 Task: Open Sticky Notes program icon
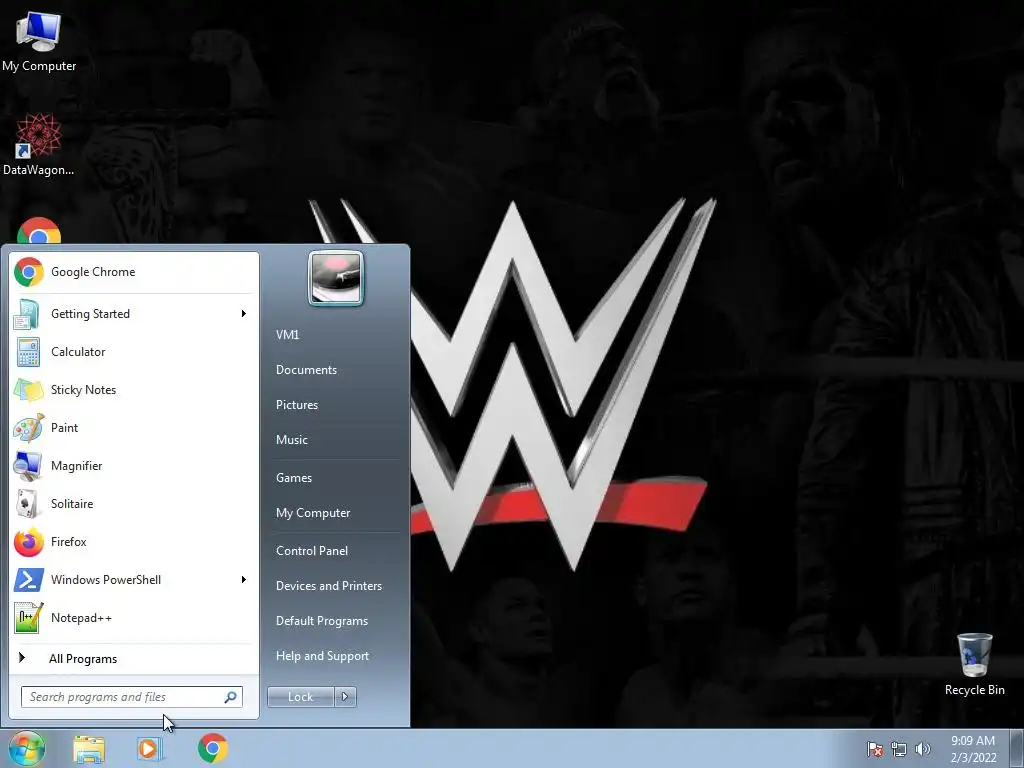(x=28, y=390)
